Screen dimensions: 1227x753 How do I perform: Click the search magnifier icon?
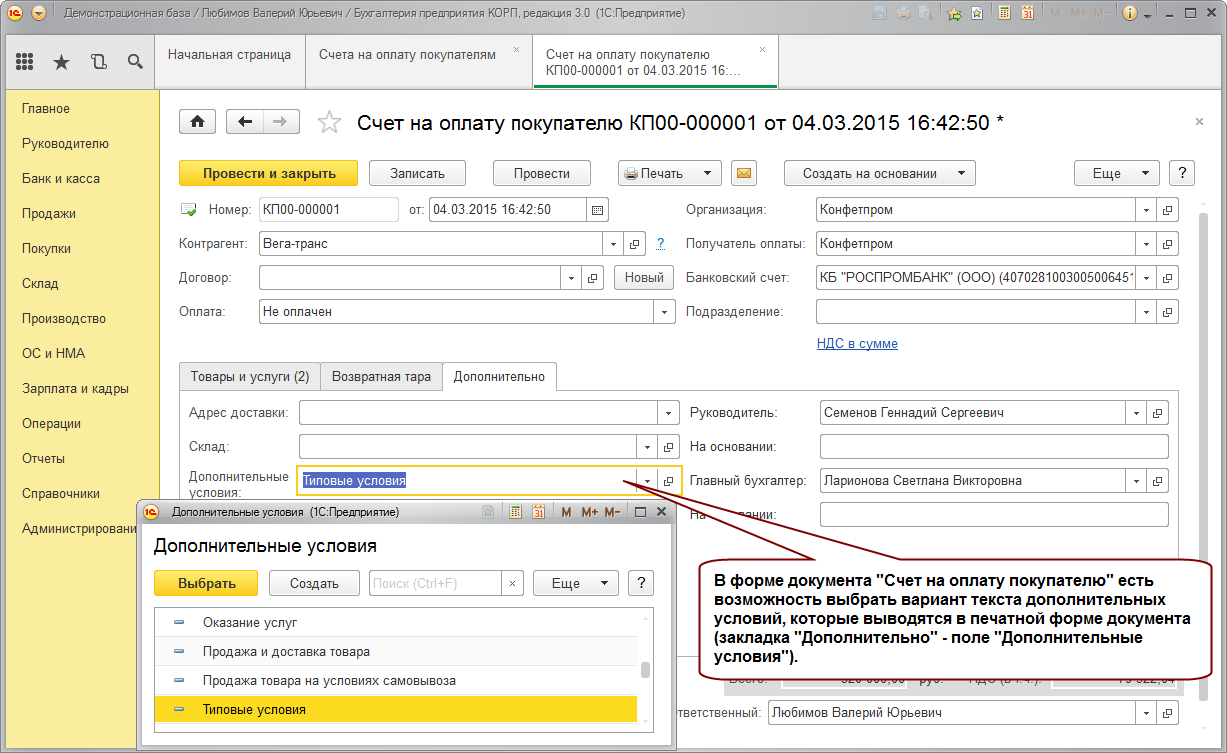135,62
